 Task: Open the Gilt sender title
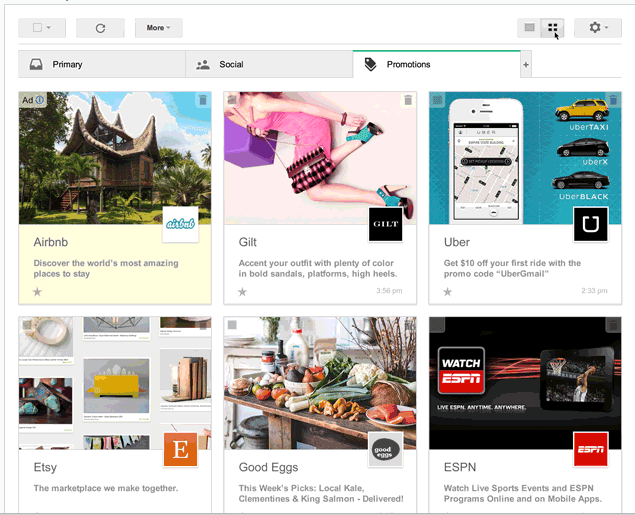247,242
